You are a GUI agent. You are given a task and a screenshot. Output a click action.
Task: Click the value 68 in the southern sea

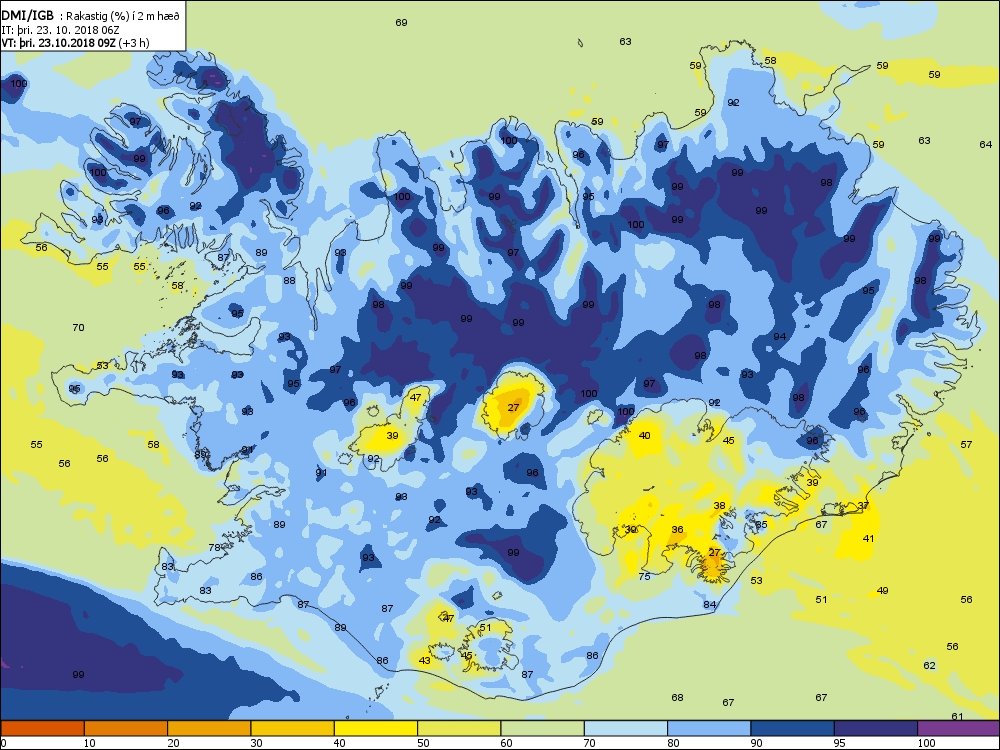[x=677, y=697]
